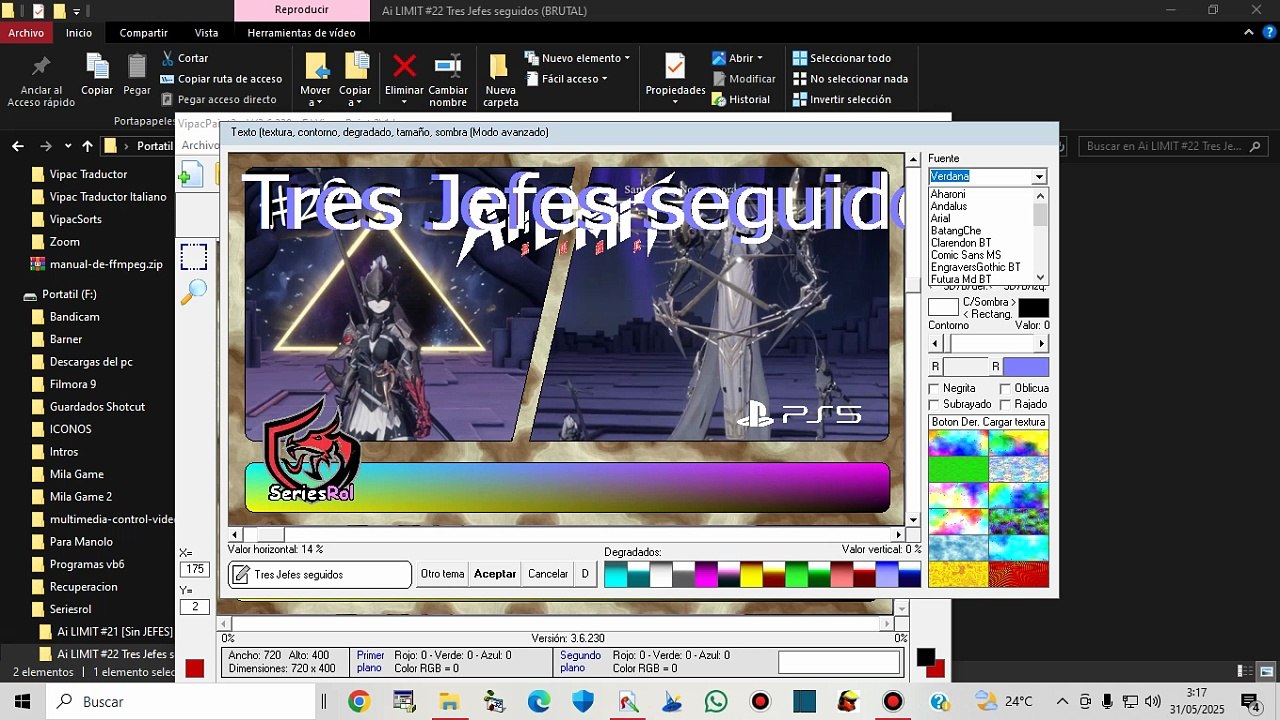Viewport: 1280px width, 720px height.
Task: Click the Copiar ruta de acceso icon
Action: coord(167,79)
